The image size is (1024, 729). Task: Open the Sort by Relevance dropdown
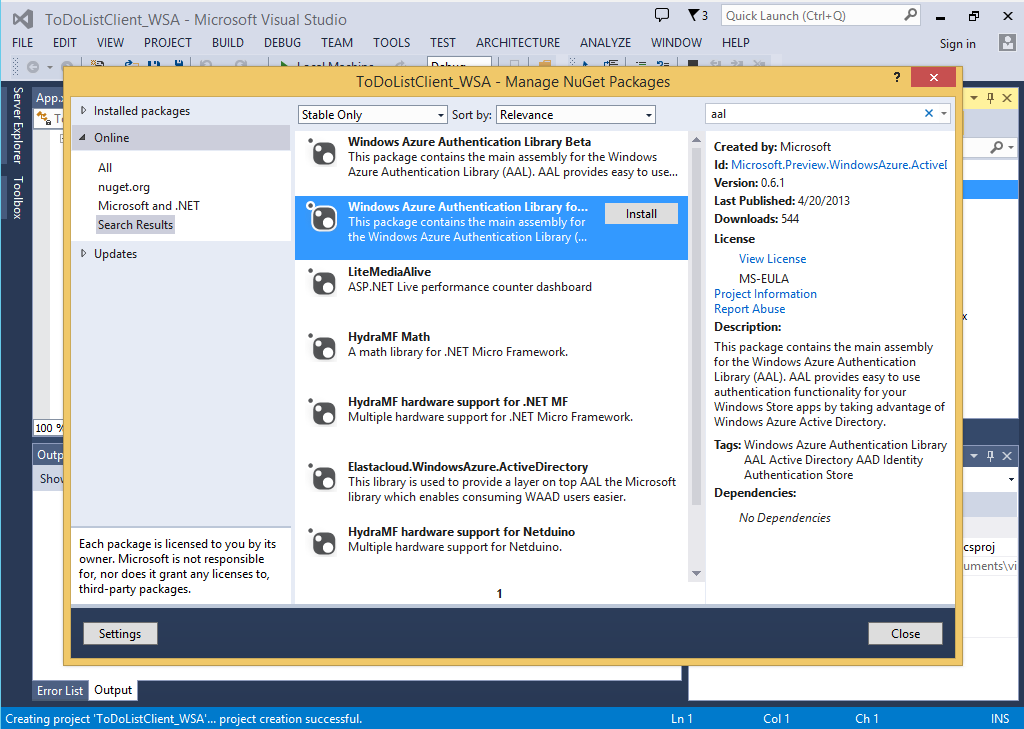pyautogui.click(x=576, y=115)
